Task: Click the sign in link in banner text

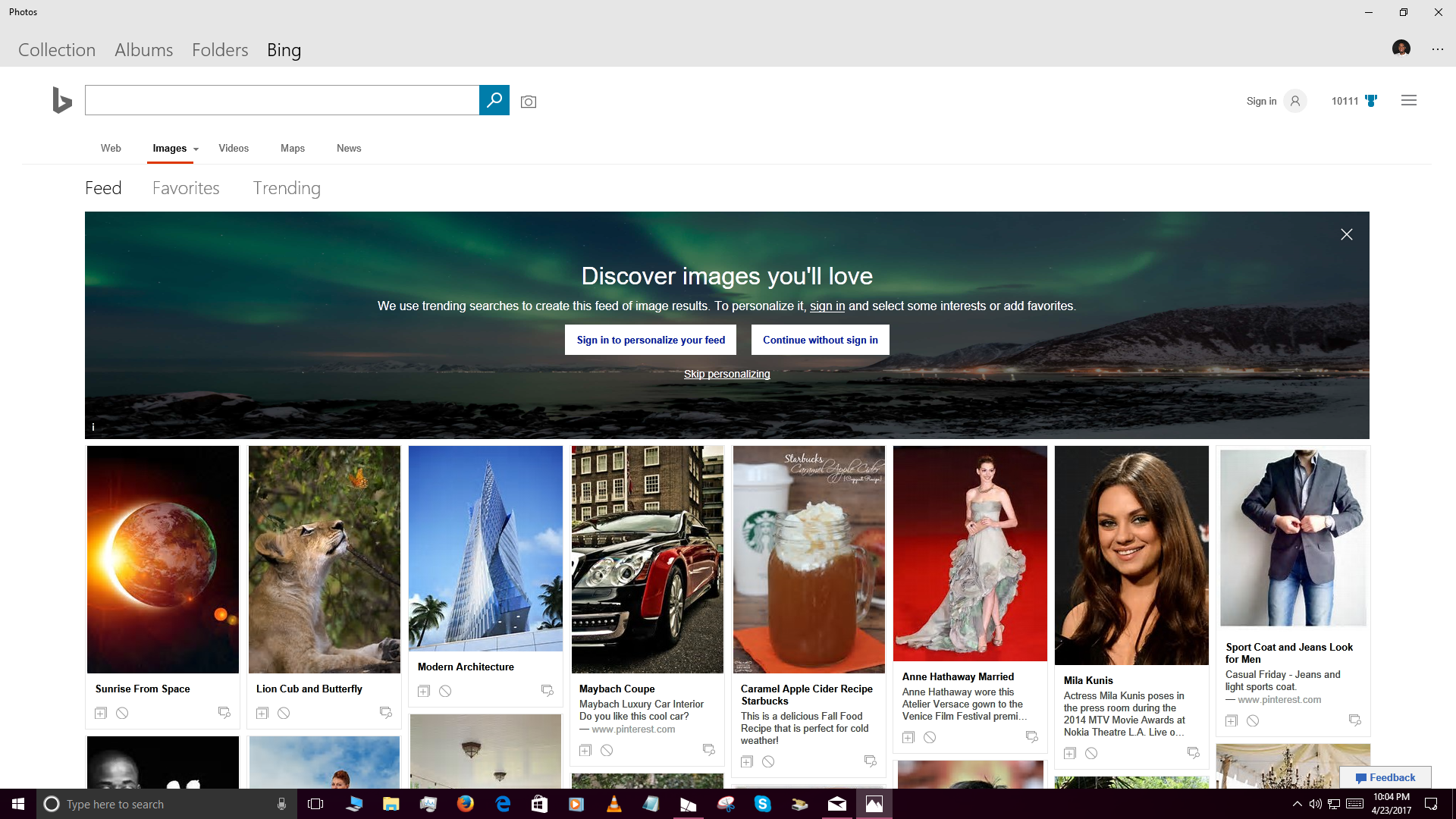Action: (827, 306)
